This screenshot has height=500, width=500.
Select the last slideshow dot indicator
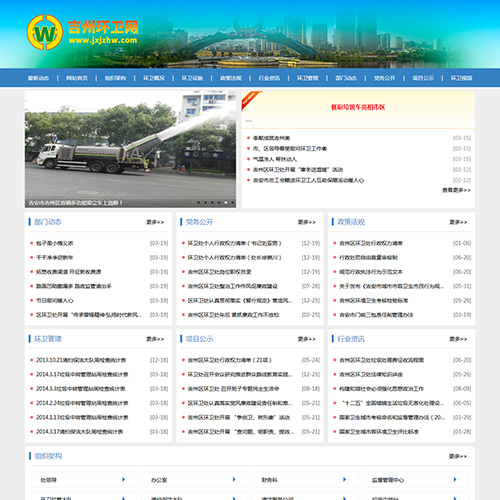232,202
